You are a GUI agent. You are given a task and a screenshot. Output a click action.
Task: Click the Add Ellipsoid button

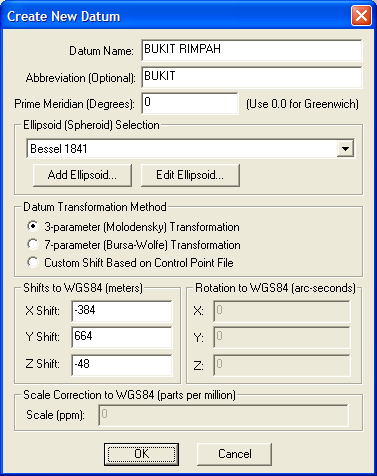click(x=82, y=175)
